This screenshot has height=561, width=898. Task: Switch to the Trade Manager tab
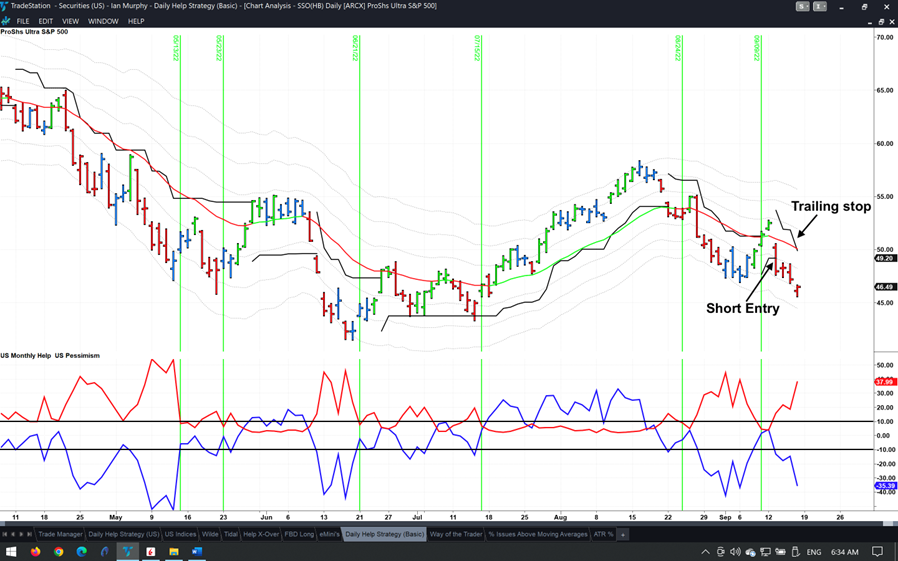(x=61, y=535)
